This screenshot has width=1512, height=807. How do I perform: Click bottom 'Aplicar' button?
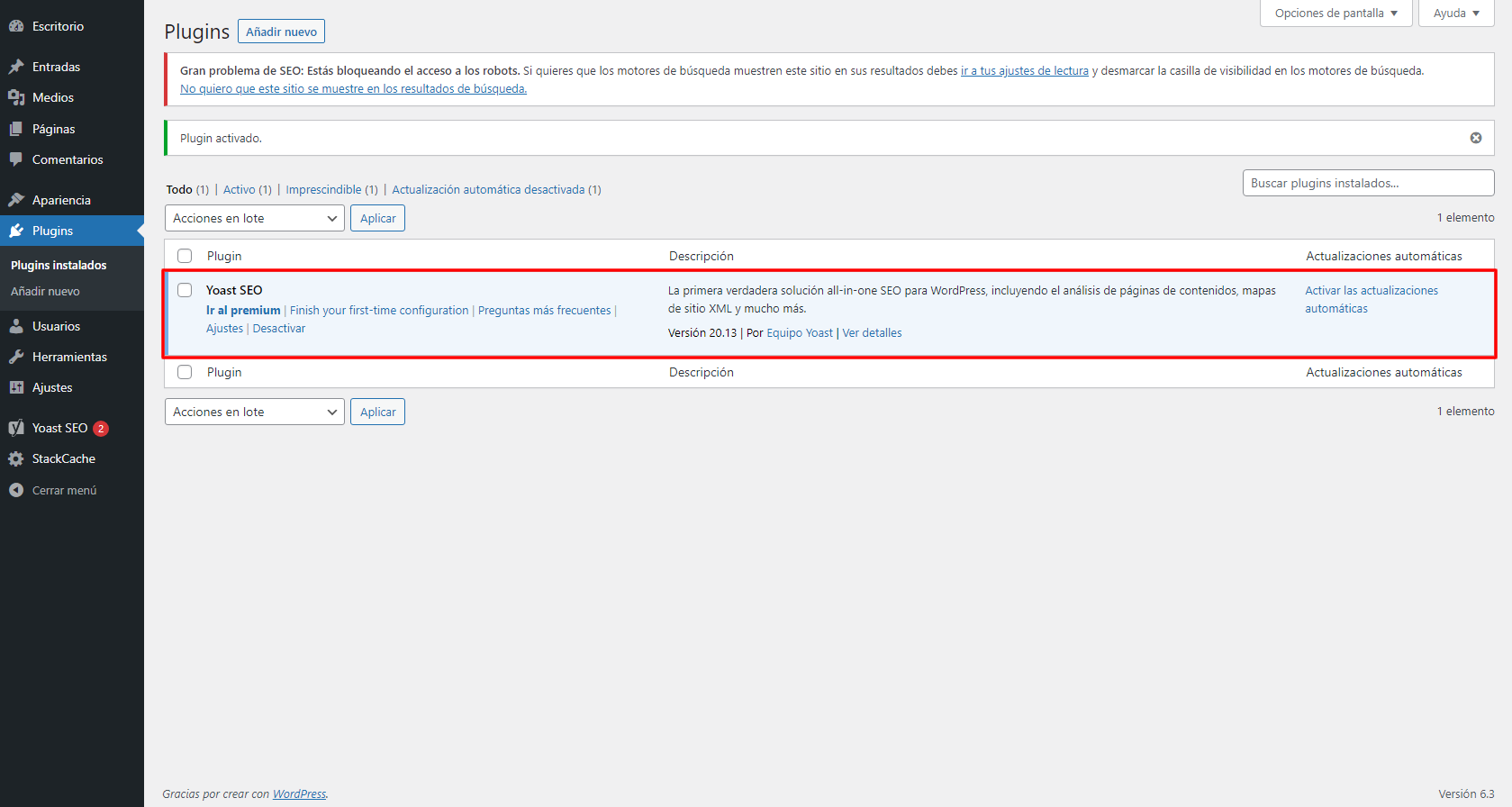tap(377, 412)
